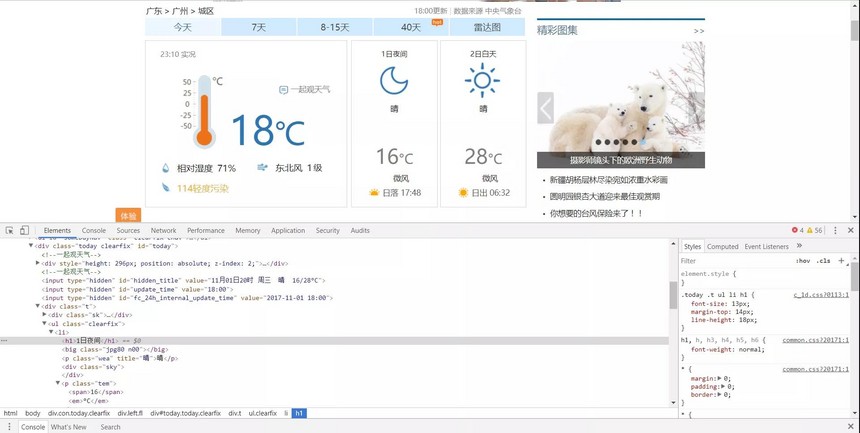Click the yellow warning count icon
Image resolution: width=860 pixels, height=433 pixels.
point(810,230)
